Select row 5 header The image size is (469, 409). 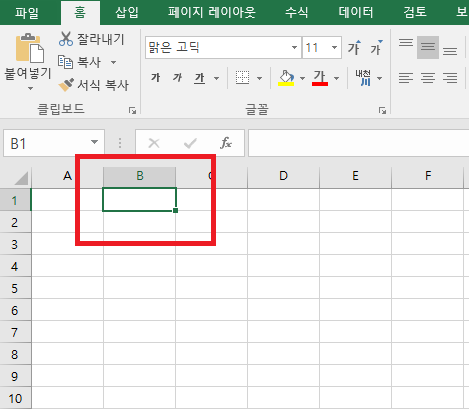coord(15,288)
